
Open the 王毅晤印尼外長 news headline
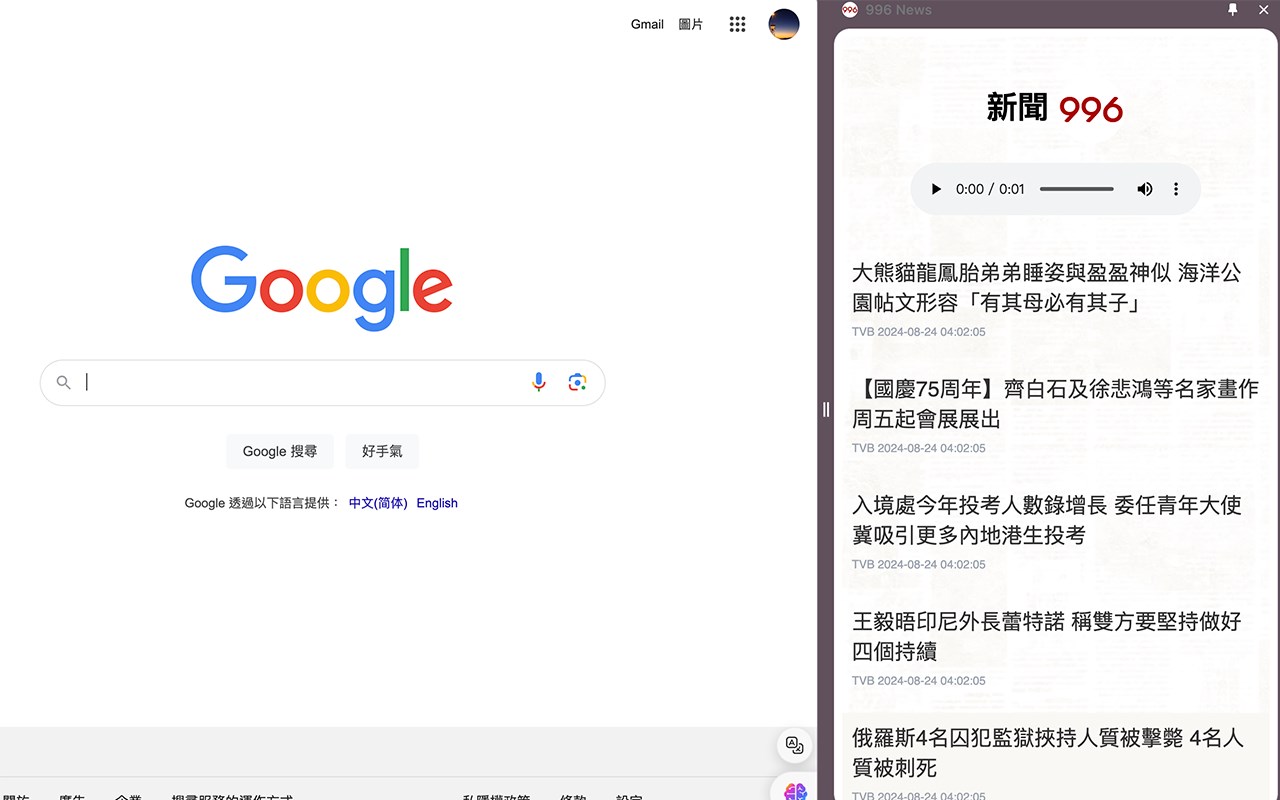1046,636
